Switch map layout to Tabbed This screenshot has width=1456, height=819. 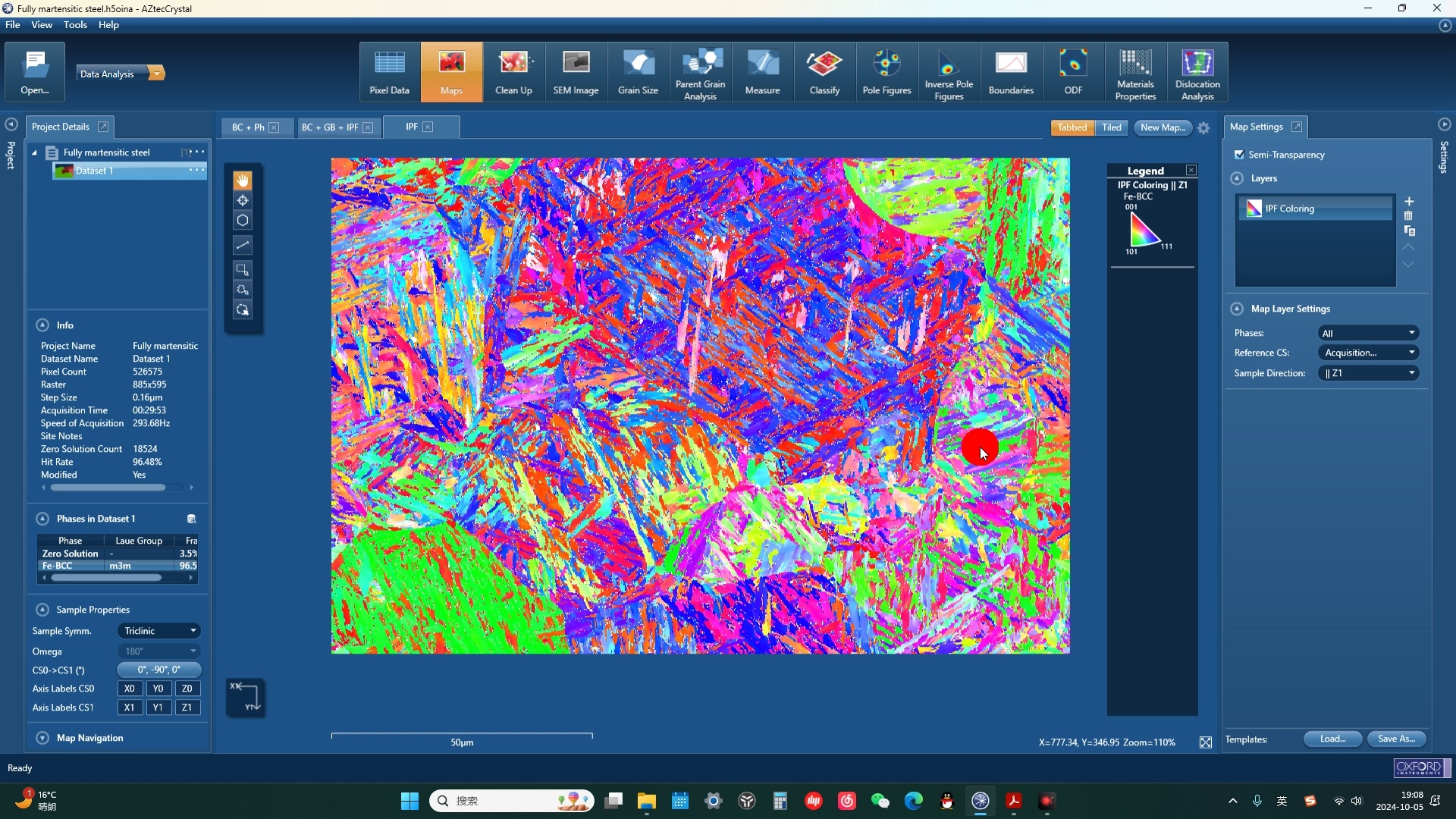pos(1072,127)
